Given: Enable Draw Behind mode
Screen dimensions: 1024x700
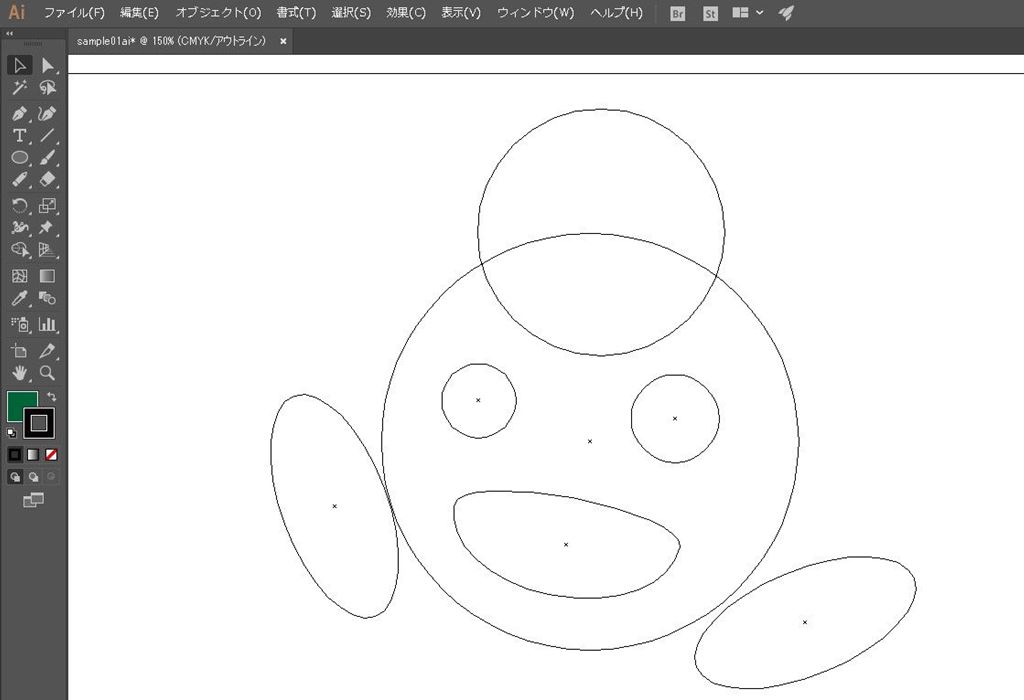Looking at the screenshot, I should pyautogui.click(x=33, y=477).
